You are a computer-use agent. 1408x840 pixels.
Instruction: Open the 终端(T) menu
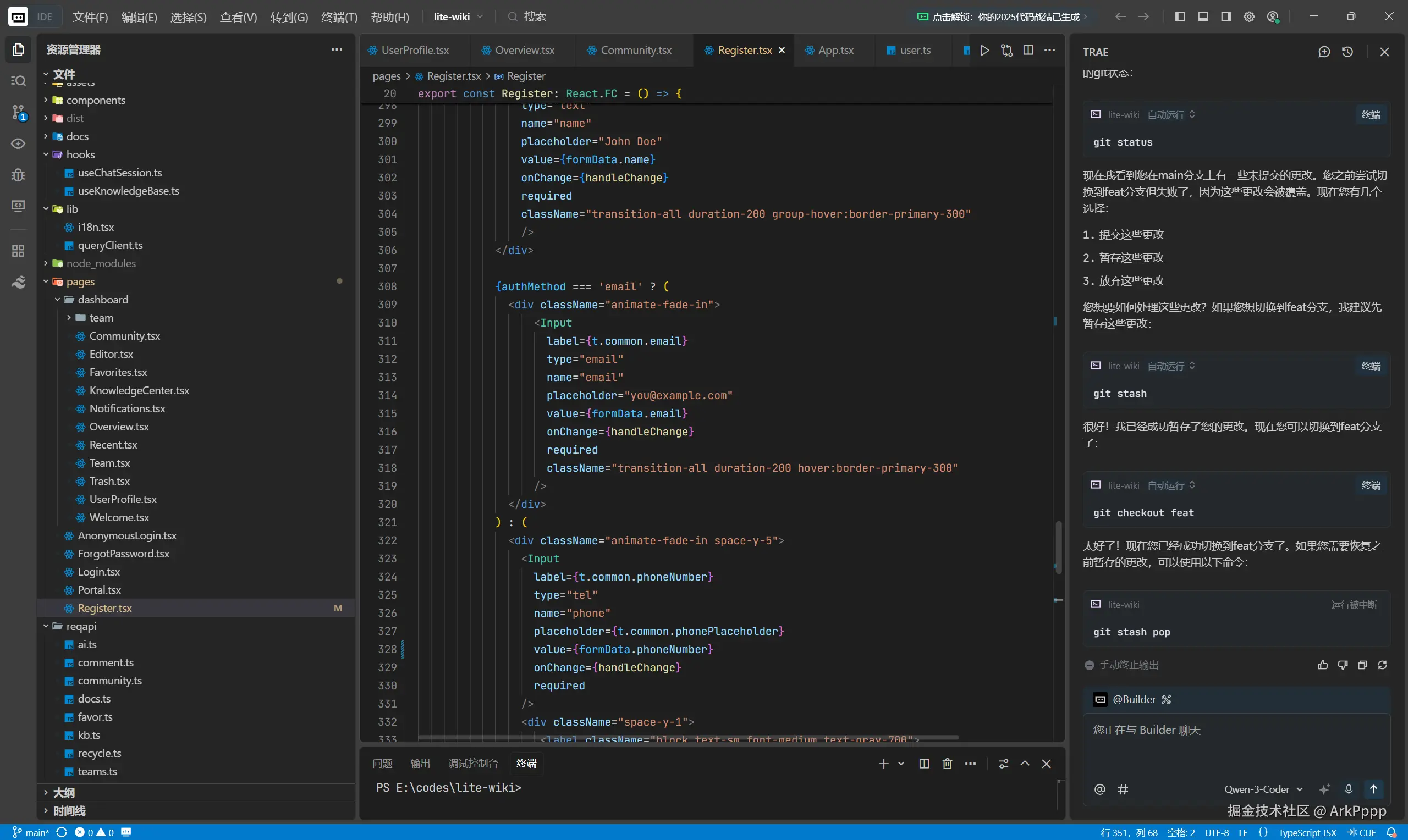[339, 17]
